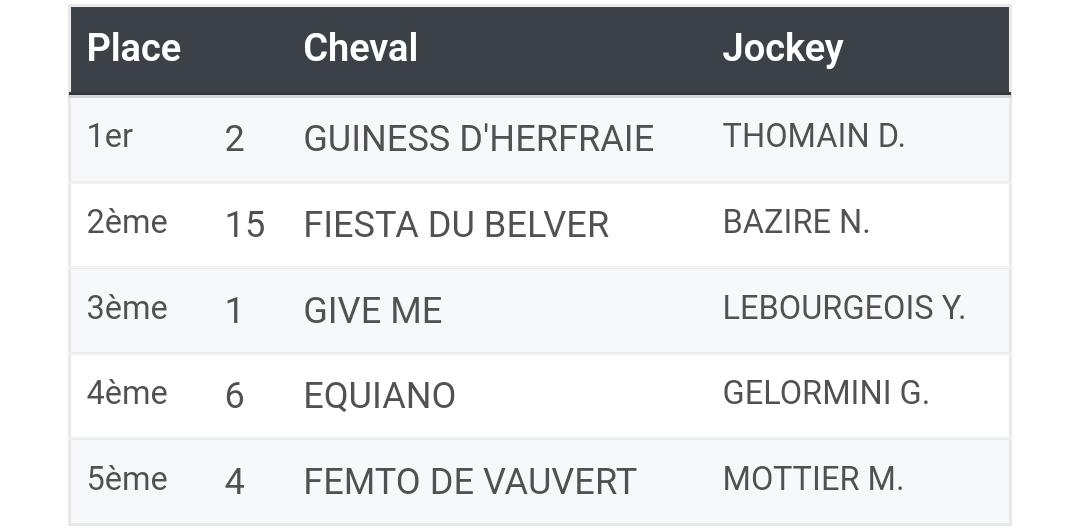Click the Cheval column header
The image size is (1080, 531).
tap(360, 48)
